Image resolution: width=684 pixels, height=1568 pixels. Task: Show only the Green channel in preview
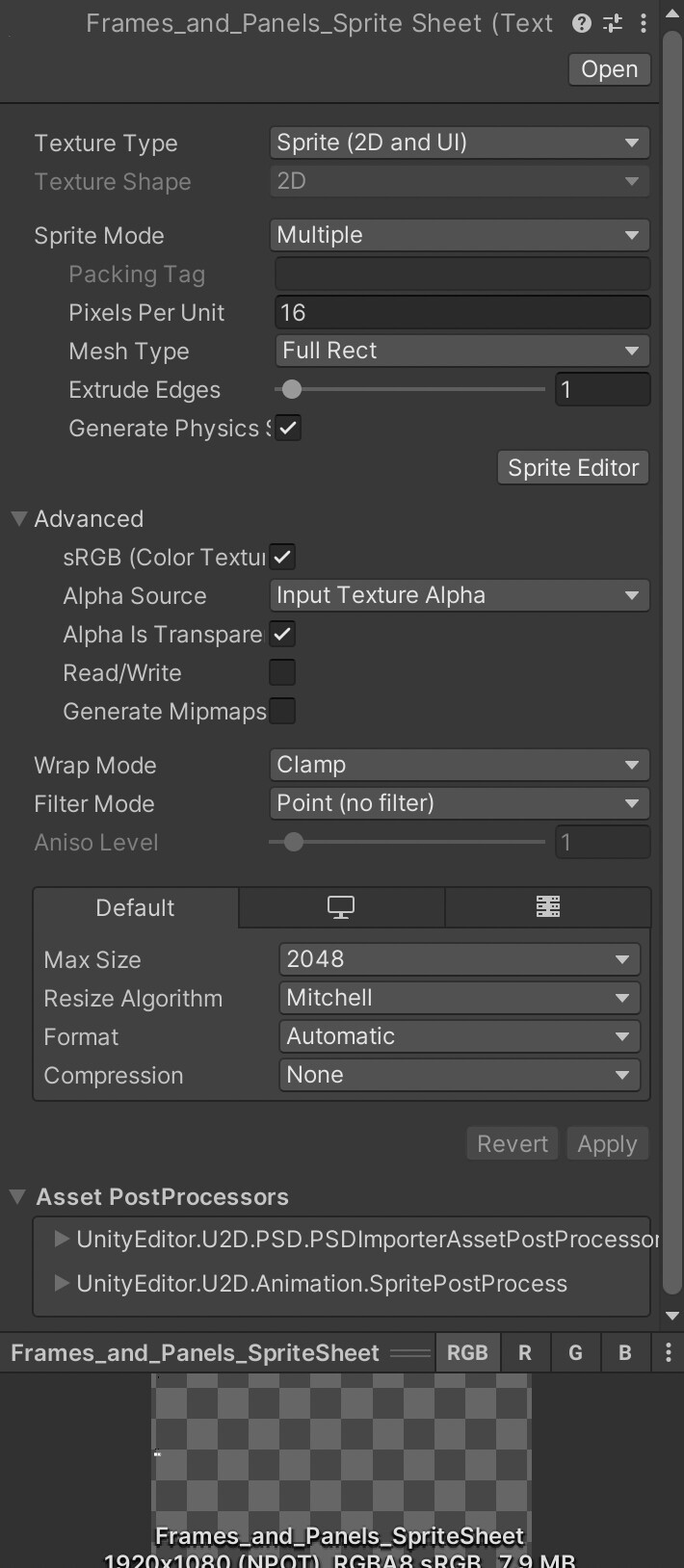[x=575, y=1352]
